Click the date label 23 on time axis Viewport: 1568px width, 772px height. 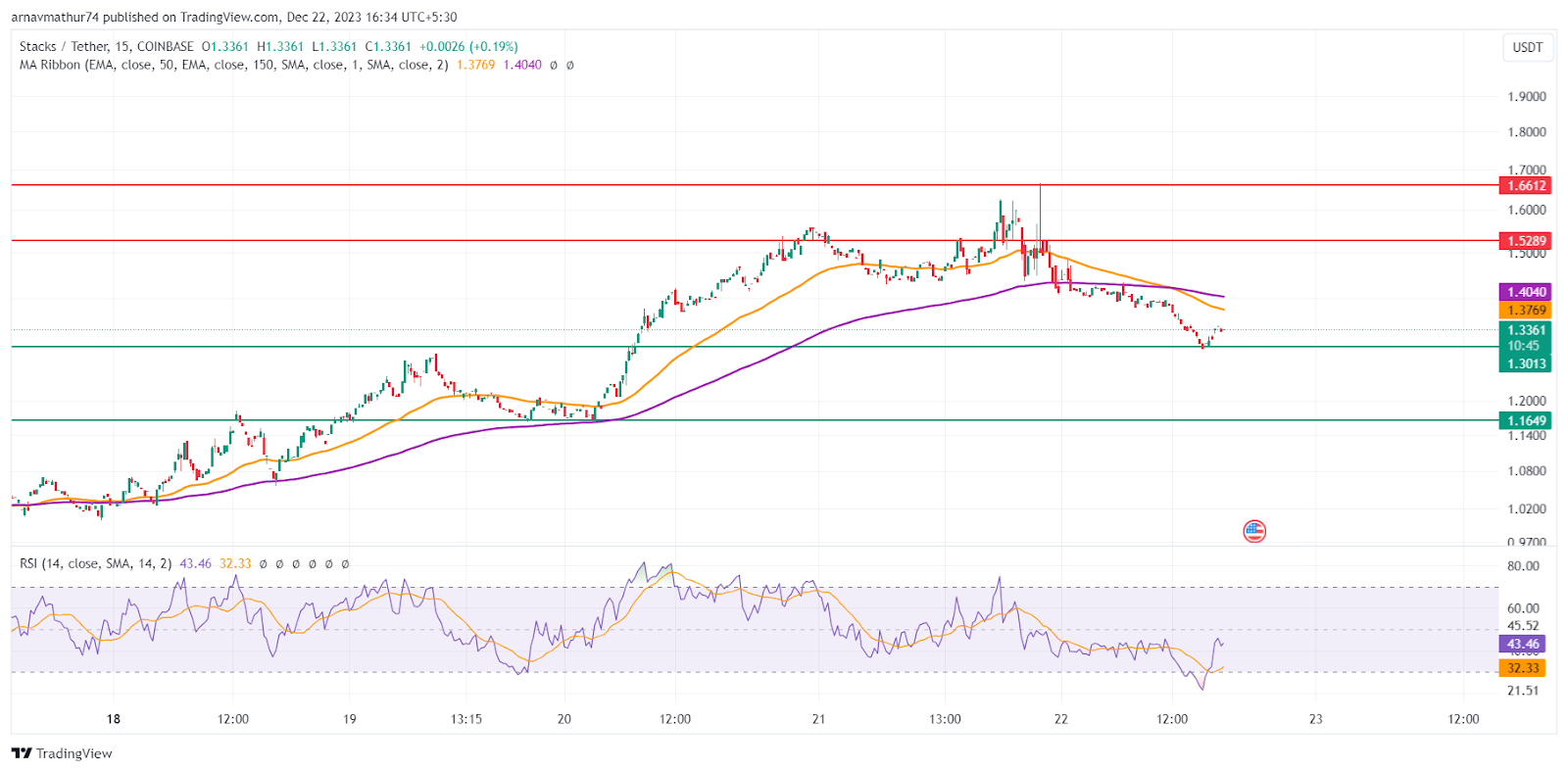point(1316,719)
